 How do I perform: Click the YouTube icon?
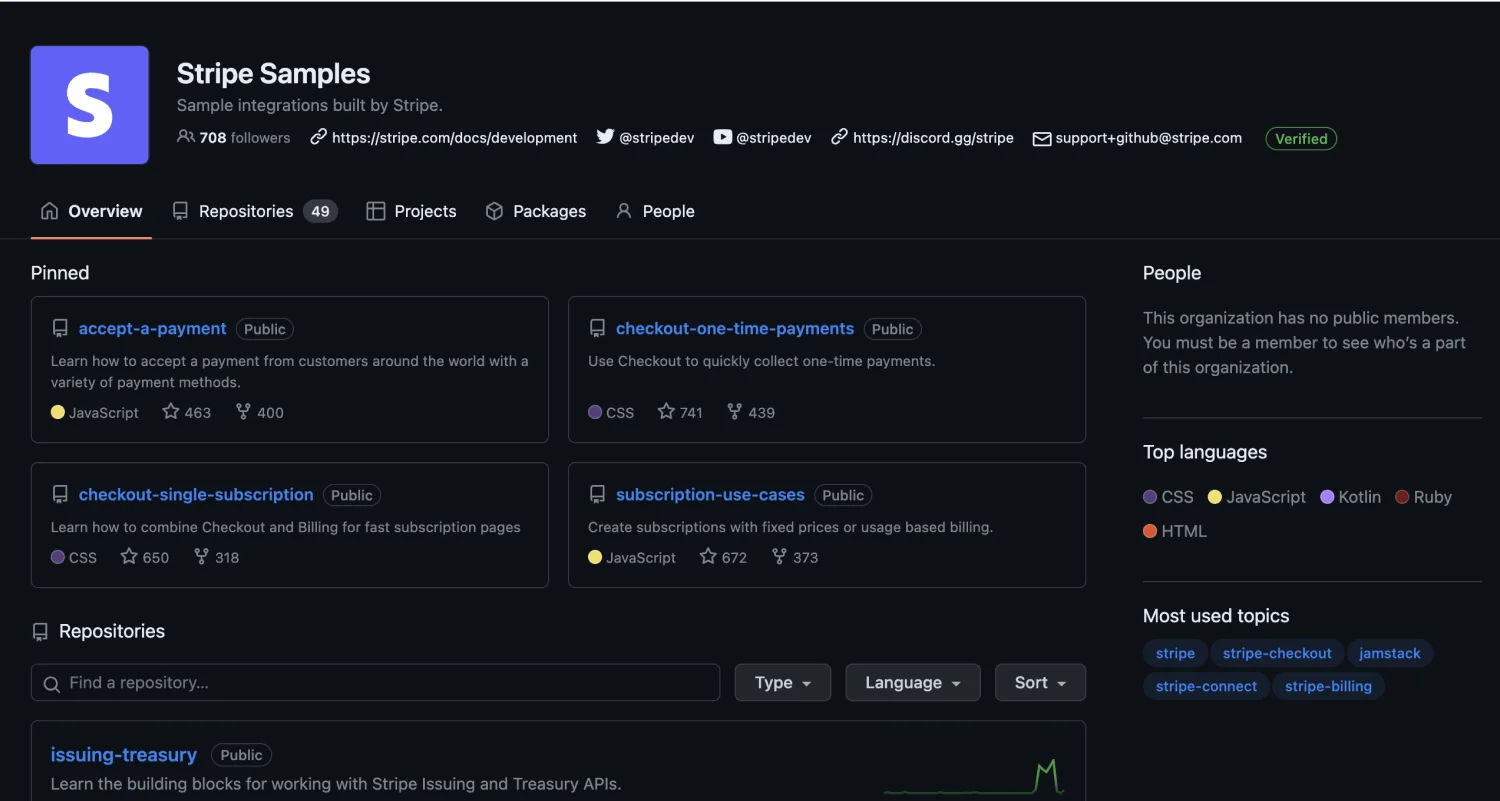pos(722,137)
